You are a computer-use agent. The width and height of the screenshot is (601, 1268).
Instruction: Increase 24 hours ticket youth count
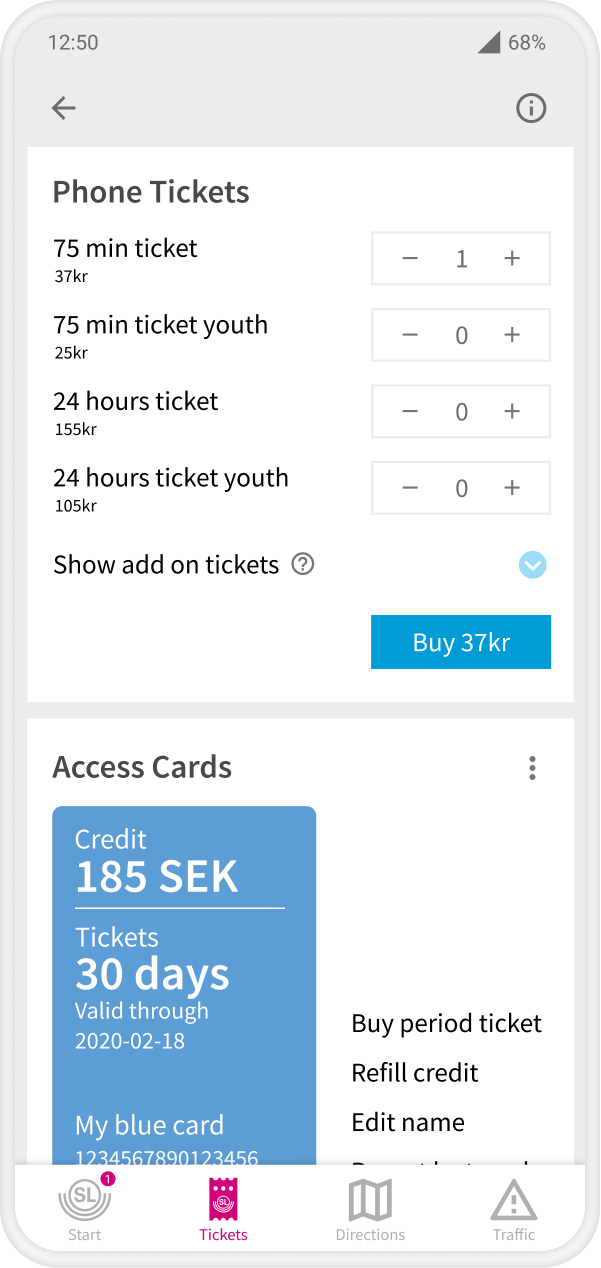[512, 488]
